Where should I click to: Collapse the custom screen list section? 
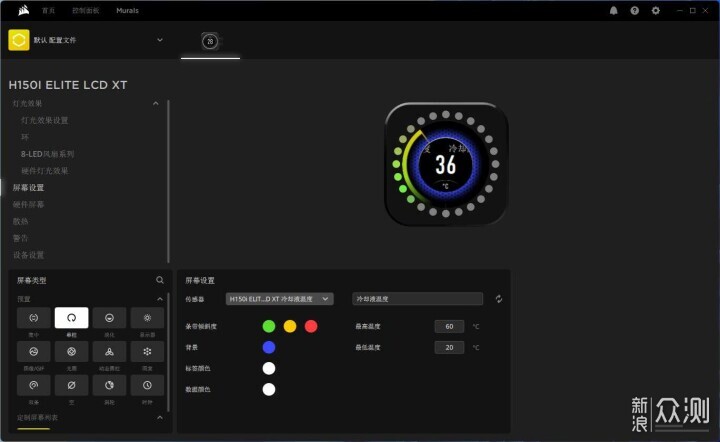pos(160,418)
